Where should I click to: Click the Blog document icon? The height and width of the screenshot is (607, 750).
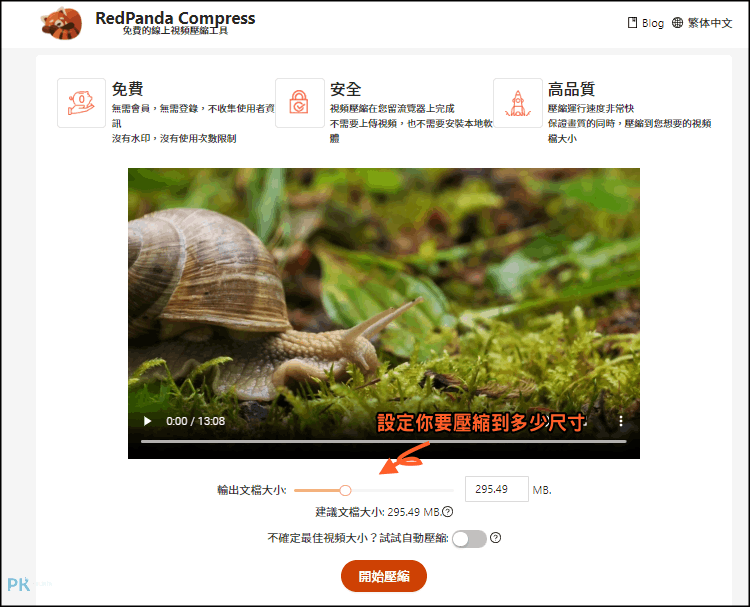[632, 22]
